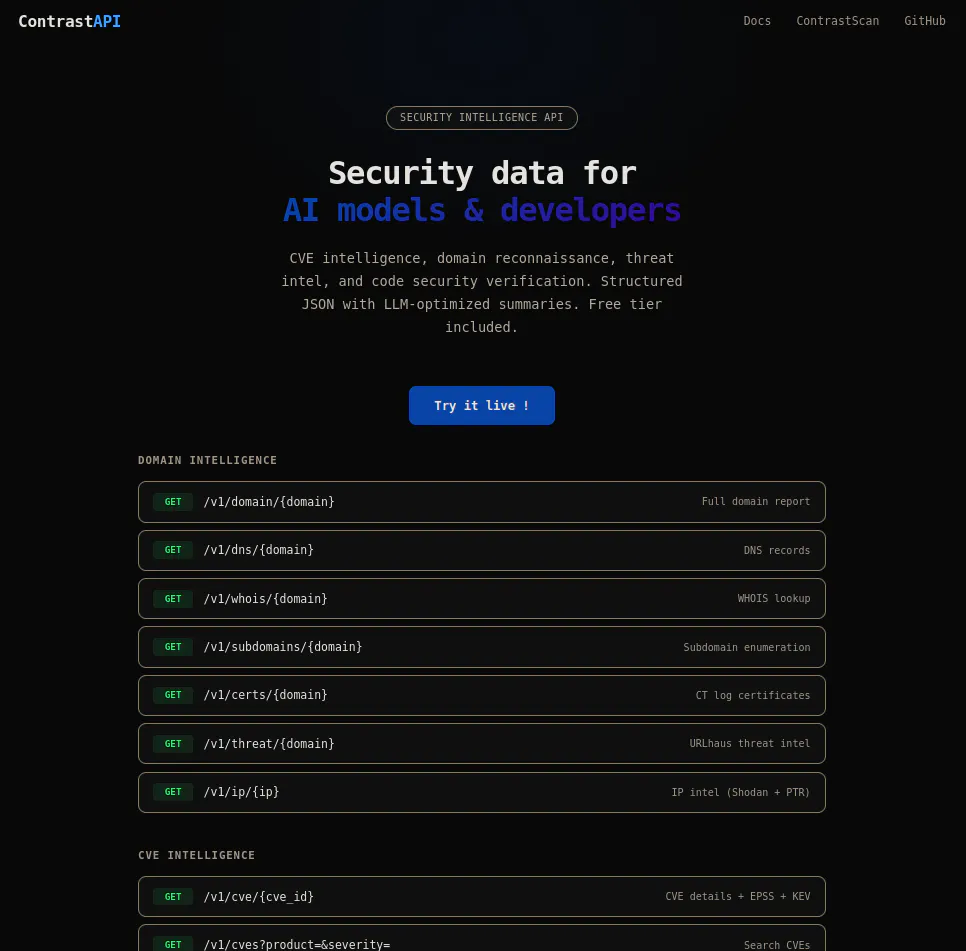
Task: Select the /v1/ip/{ip} endpoint row
Action: (x=482, y=792)
